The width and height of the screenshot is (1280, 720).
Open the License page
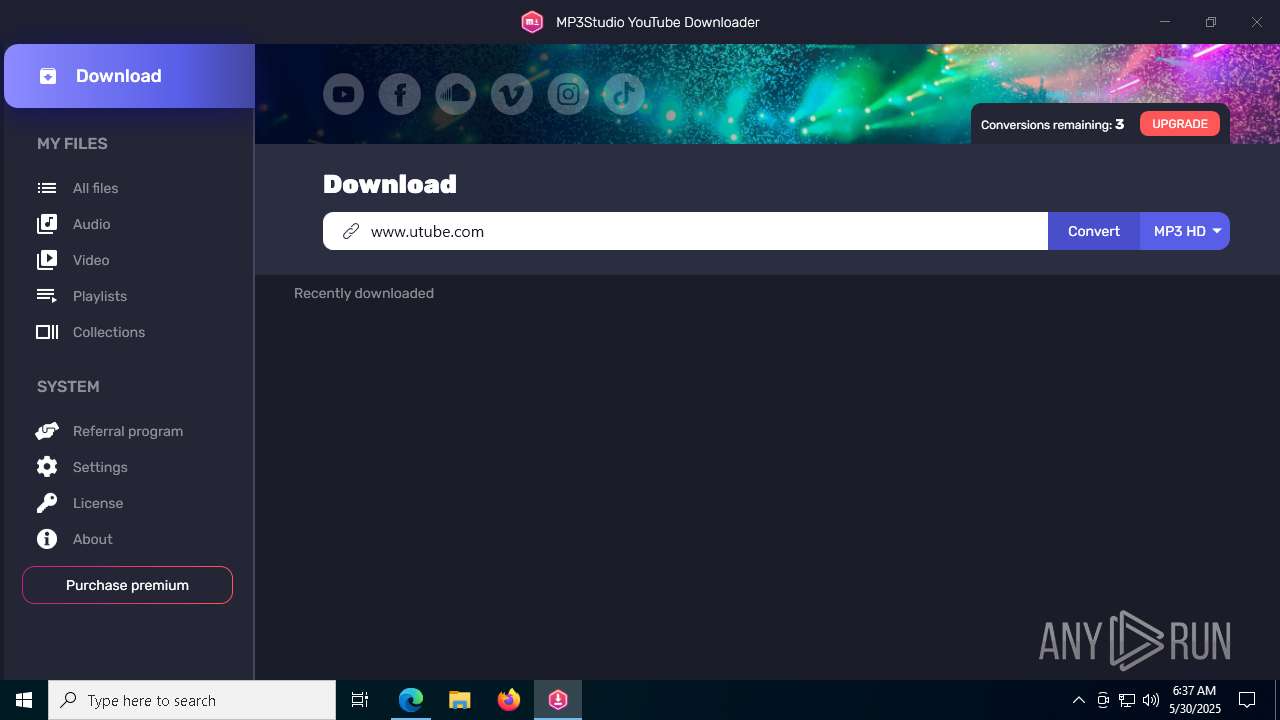coord(98,503)
